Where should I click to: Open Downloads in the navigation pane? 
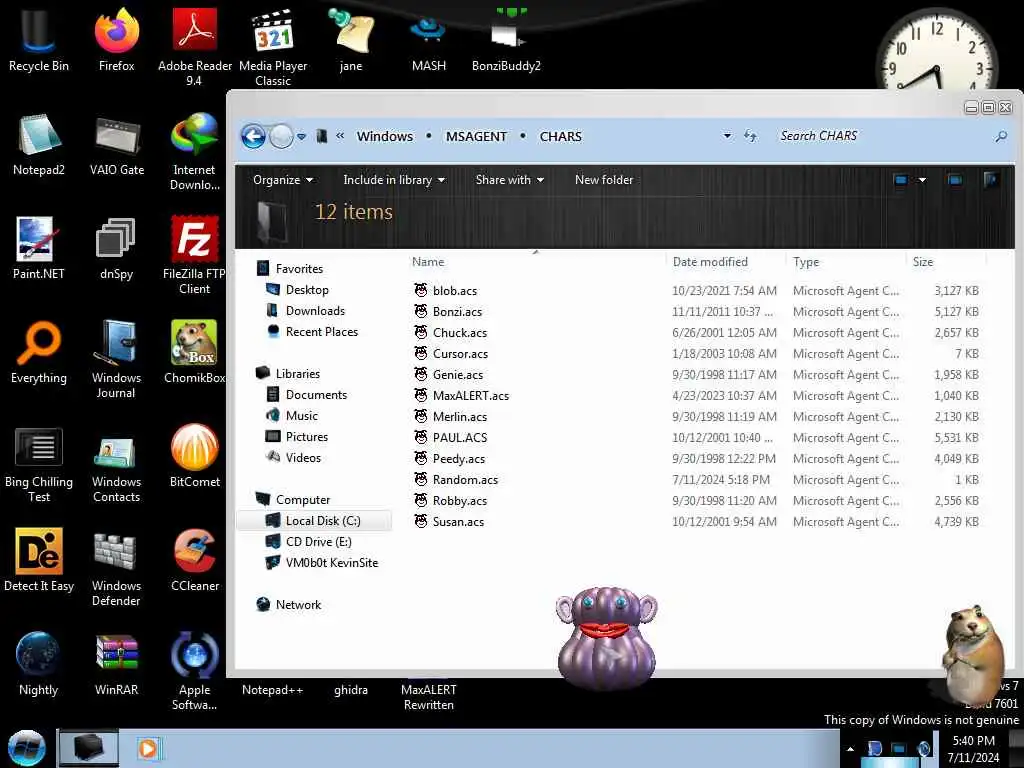pos(315,311)
